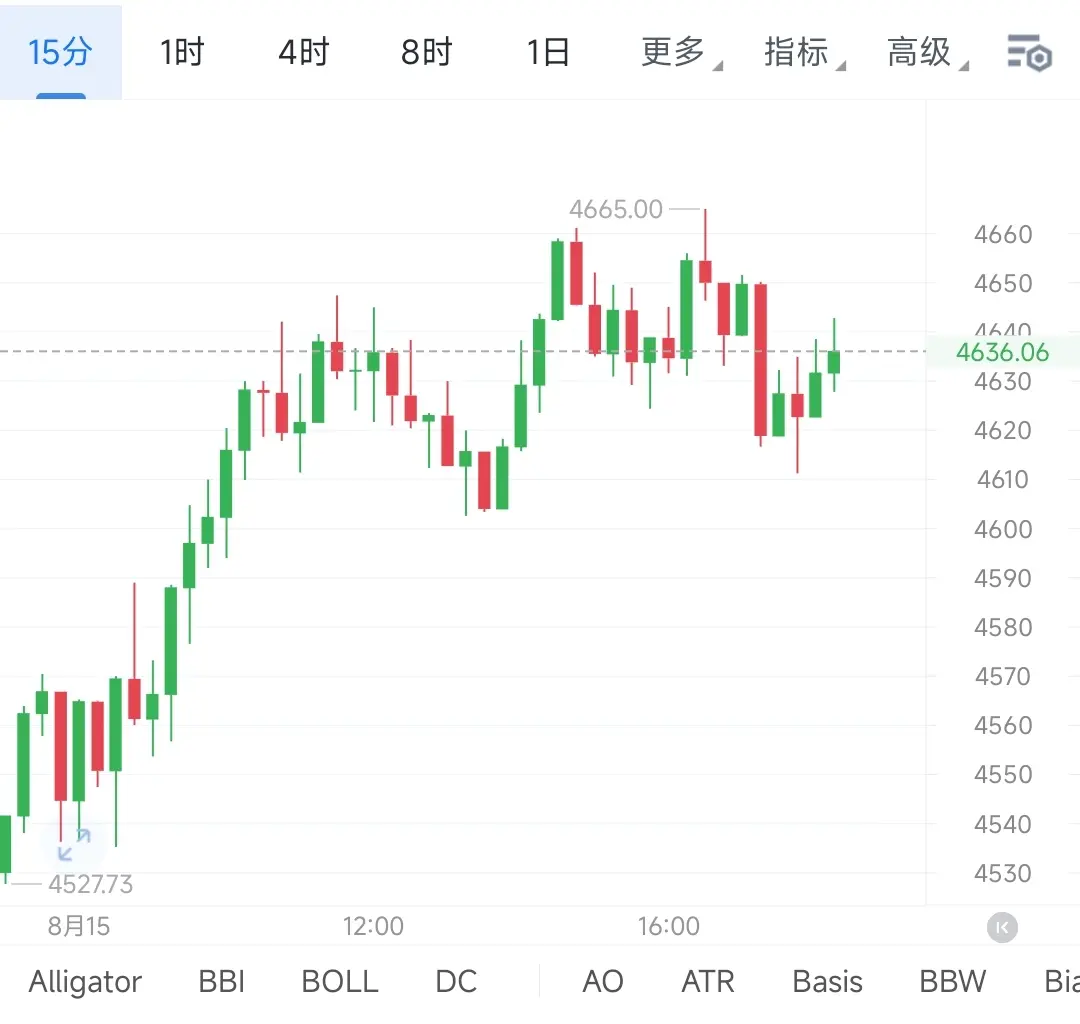Toggle the Basis sub-indicator
This screenshot has width=1080, height=1024.
click(x=827, y=981)
